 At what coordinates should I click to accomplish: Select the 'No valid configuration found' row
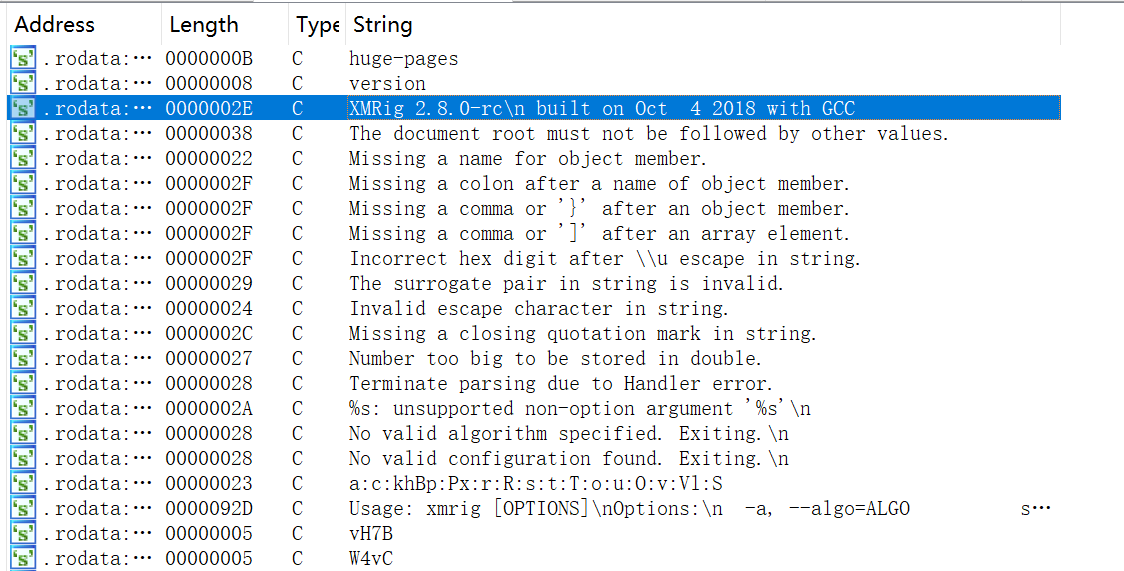(534, 459)
